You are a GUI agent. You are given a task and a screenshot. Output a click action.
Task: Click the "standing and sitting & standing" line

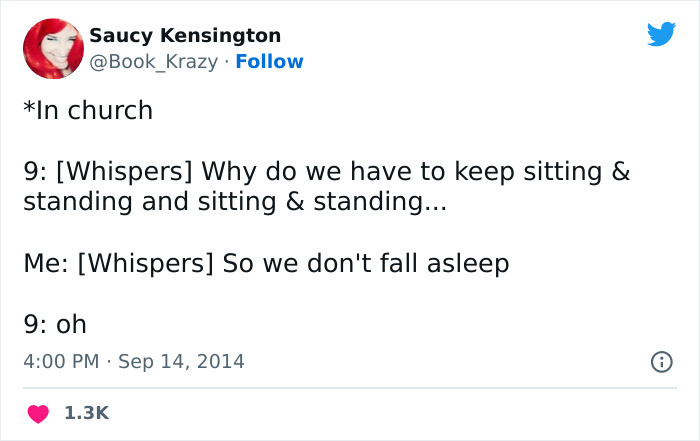(236, 201)
